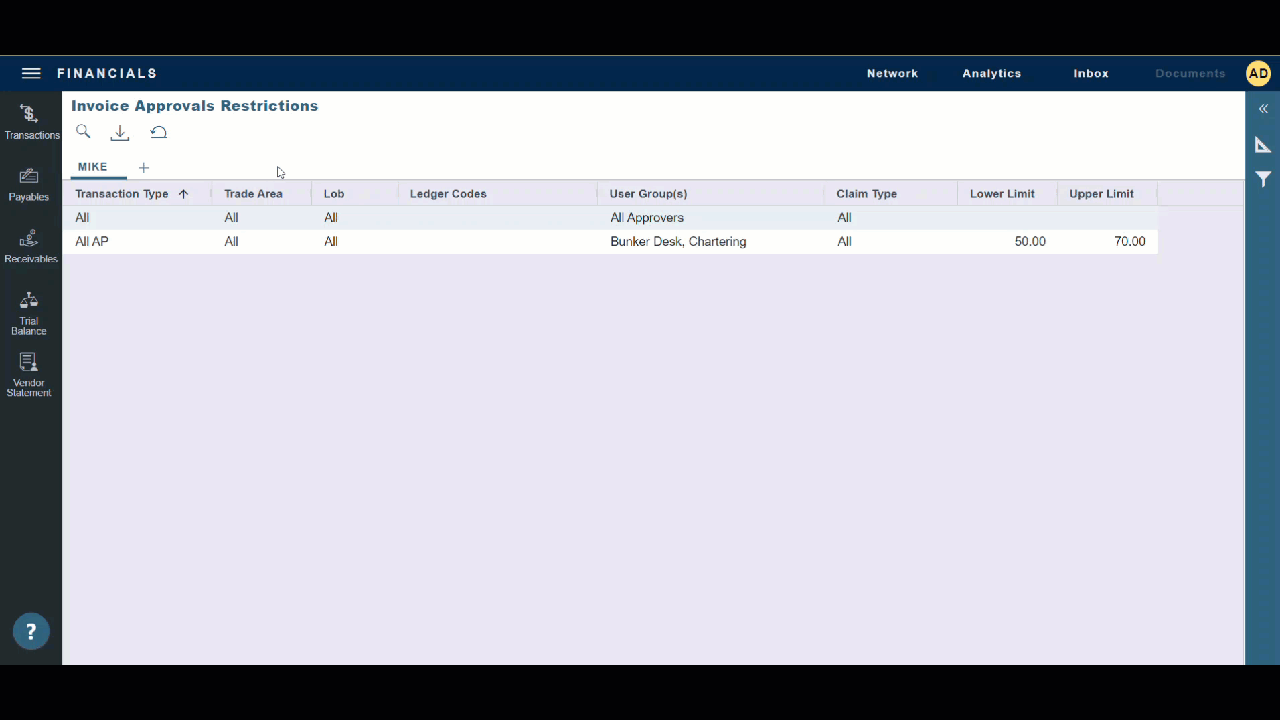
Task: Export data using the download icon
Action: [x=120, y=132]
